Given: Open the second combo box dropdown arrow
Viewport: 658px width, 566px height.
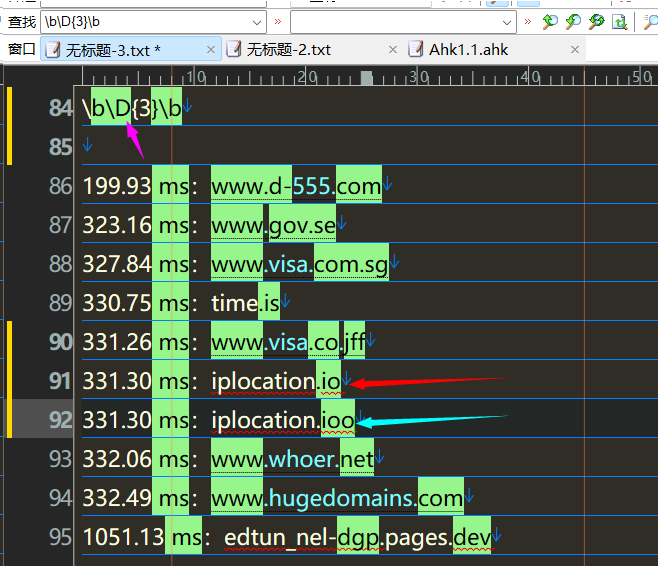Looking at the screenshot, I should pos(507,22).
